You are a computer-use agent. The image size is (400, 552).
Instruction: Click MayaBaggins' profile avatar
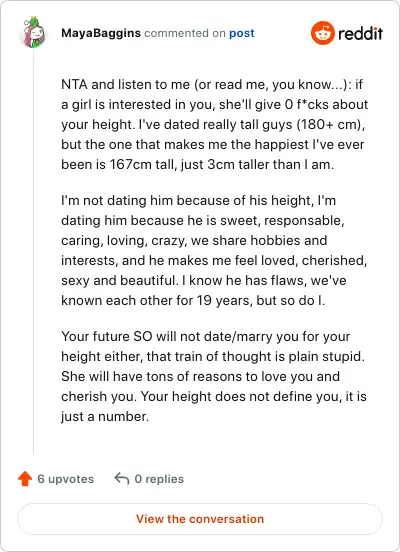click(34, 32)
